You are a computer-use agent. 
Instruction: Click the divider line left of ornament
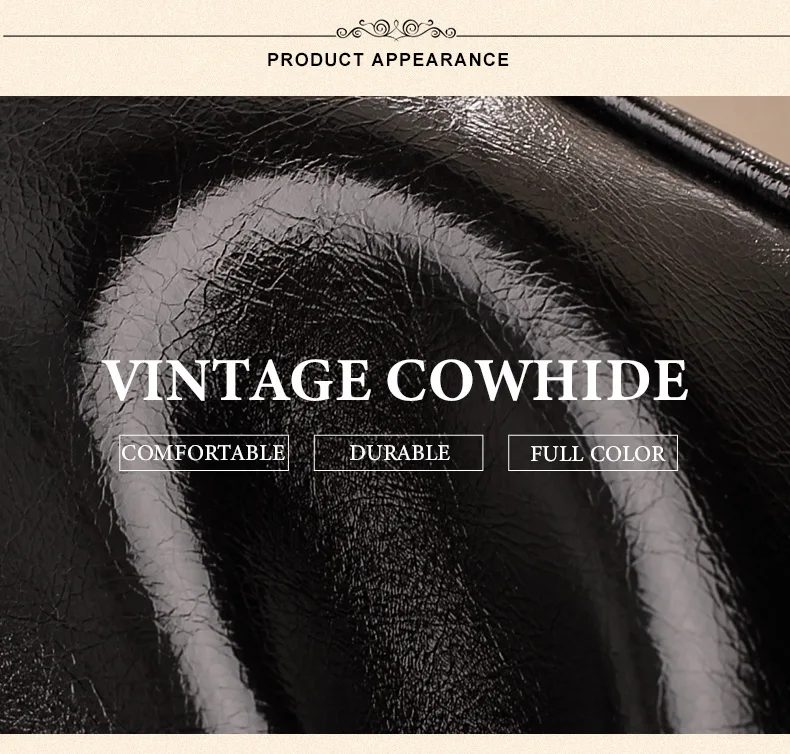(x=170, y=36)
